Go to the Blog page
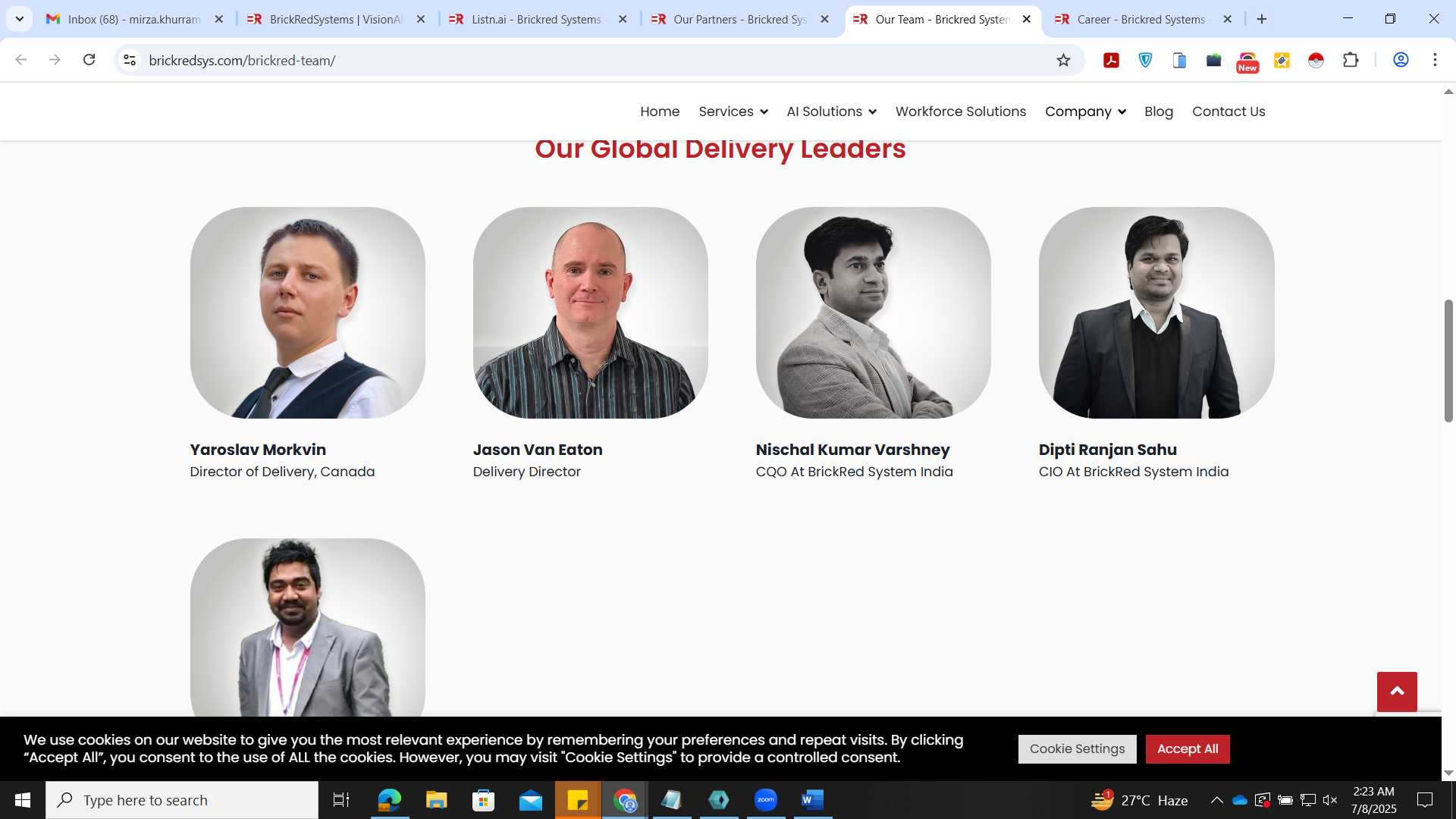 tap(1158, 111)
